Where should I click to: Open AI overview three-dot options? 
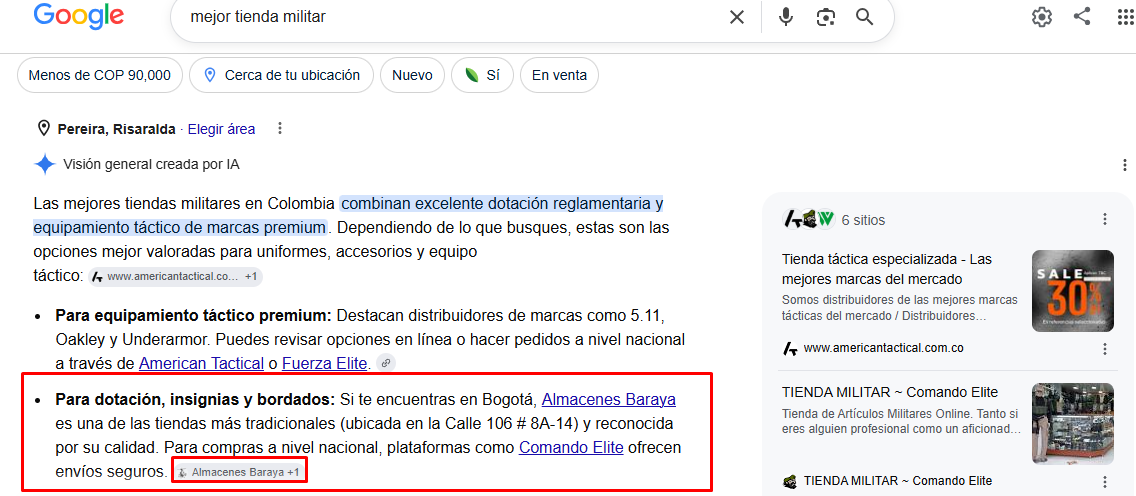[x=1124, y=164]
